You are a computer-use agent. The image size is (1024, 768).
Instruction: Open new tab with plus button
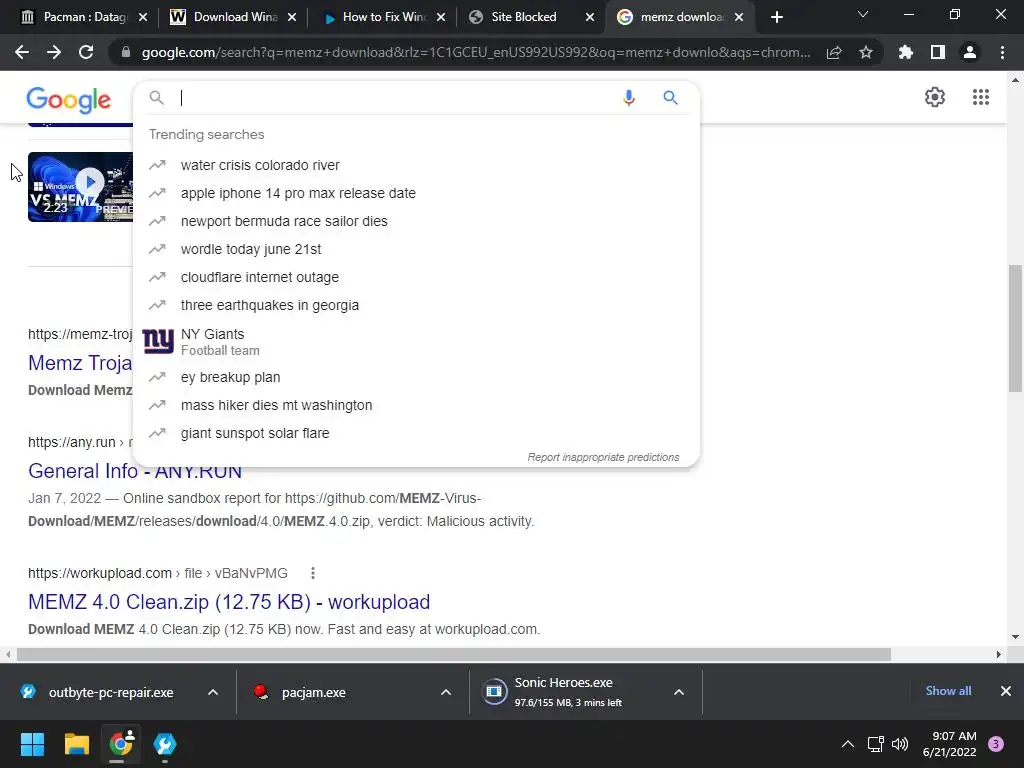pos(776,17)
